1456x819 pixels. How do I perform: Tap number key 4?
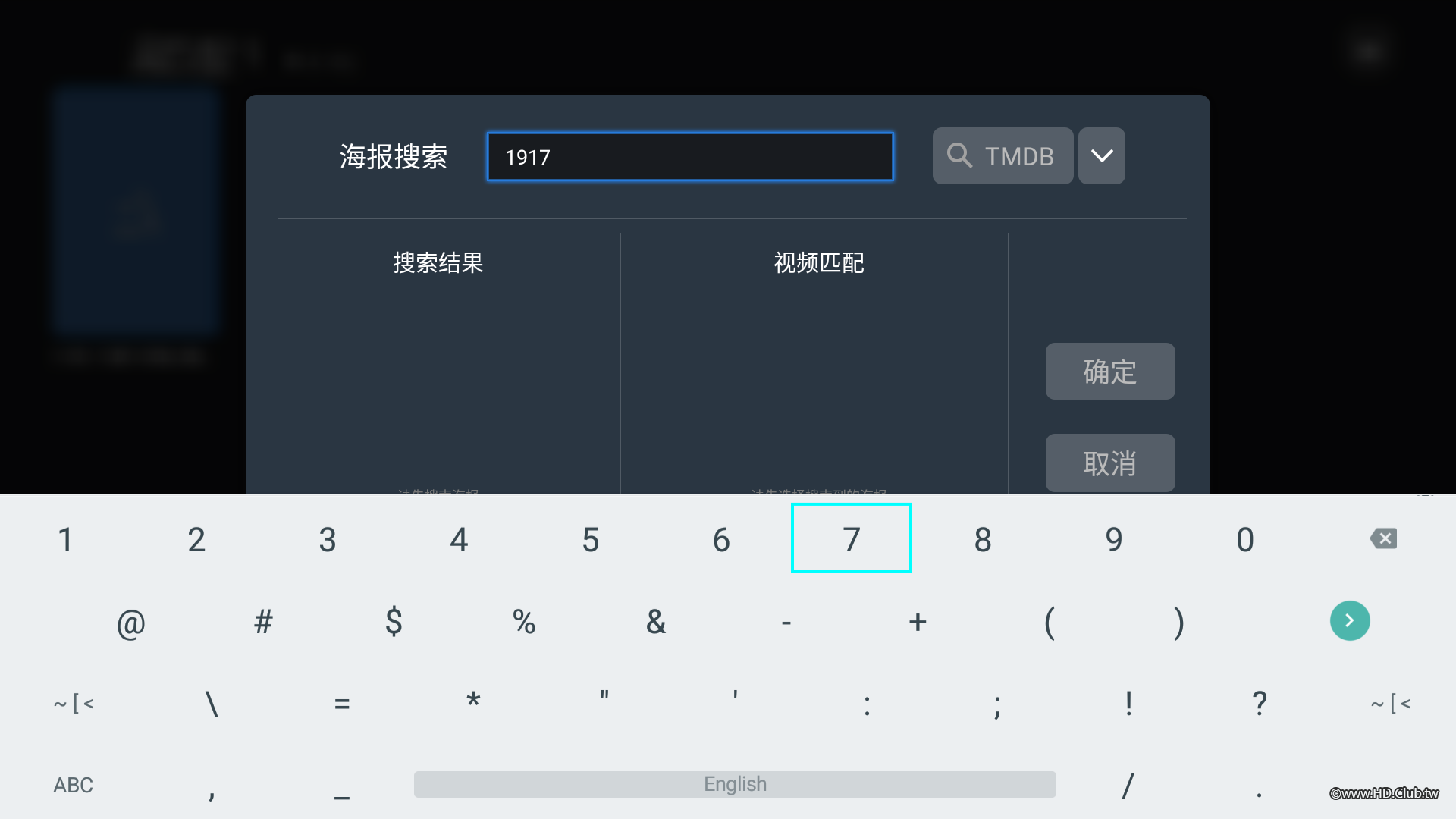pos(459,540)
